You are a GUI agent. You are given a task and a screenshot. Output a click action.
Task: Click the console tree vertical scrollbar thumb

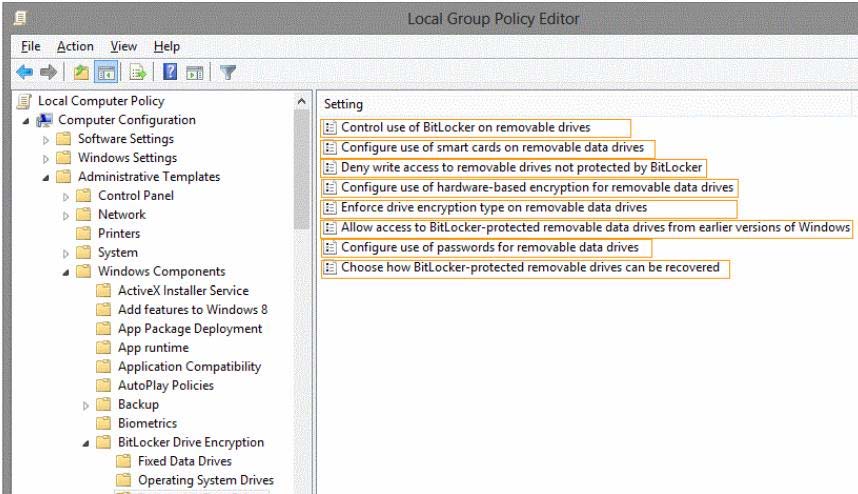[x=302, y=170]
